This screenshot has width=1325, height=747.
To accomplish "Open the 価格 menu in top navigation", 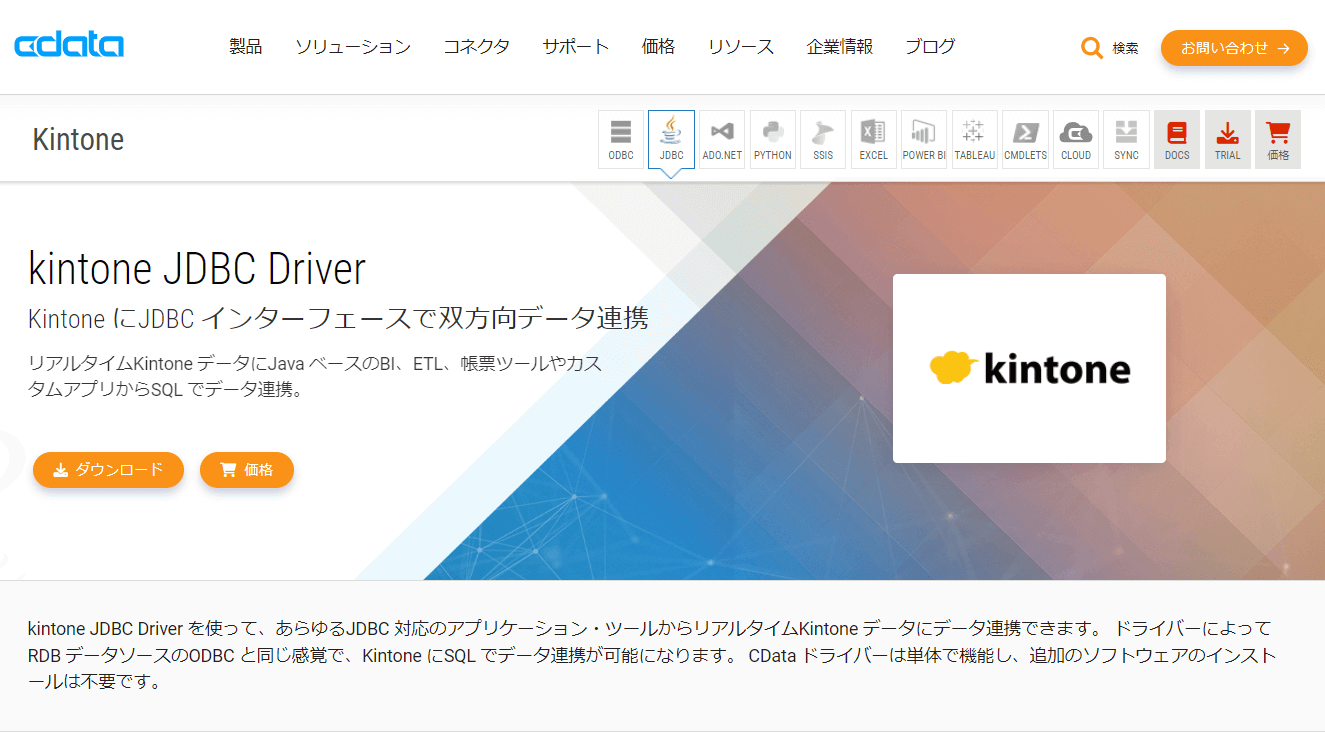I will click(659, 46).
